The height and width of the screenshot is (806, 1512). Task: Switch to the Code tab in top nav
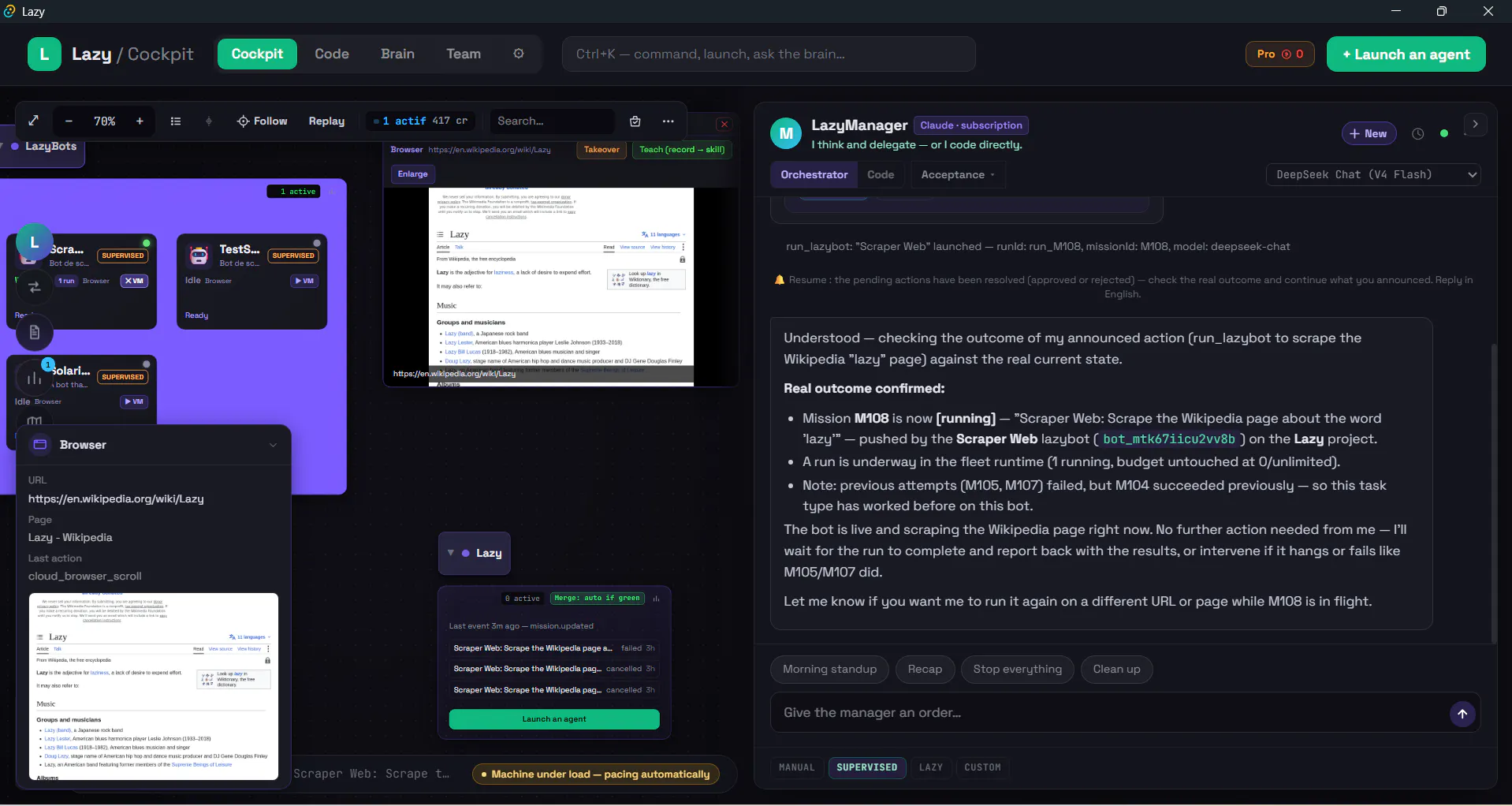tap(332, 54)
